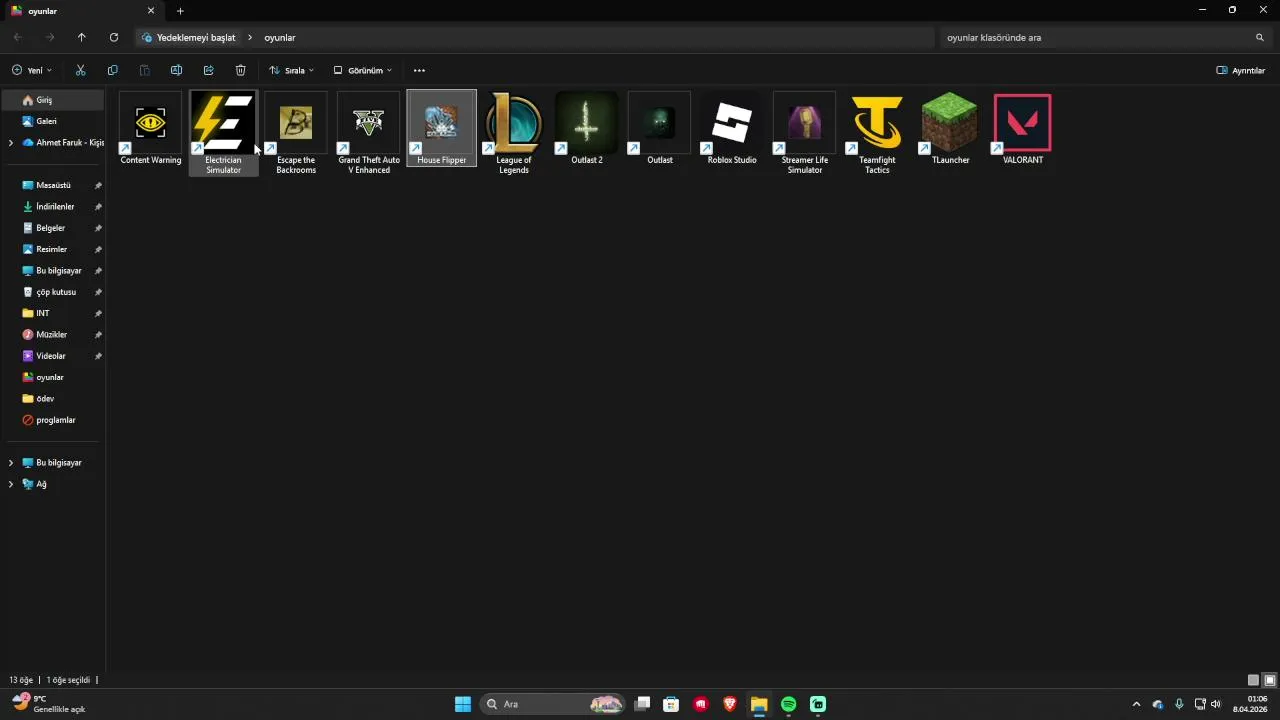Open the more options ellipsis menu
This screenshot has width=1280, height=720.
(x=419, y=70)
